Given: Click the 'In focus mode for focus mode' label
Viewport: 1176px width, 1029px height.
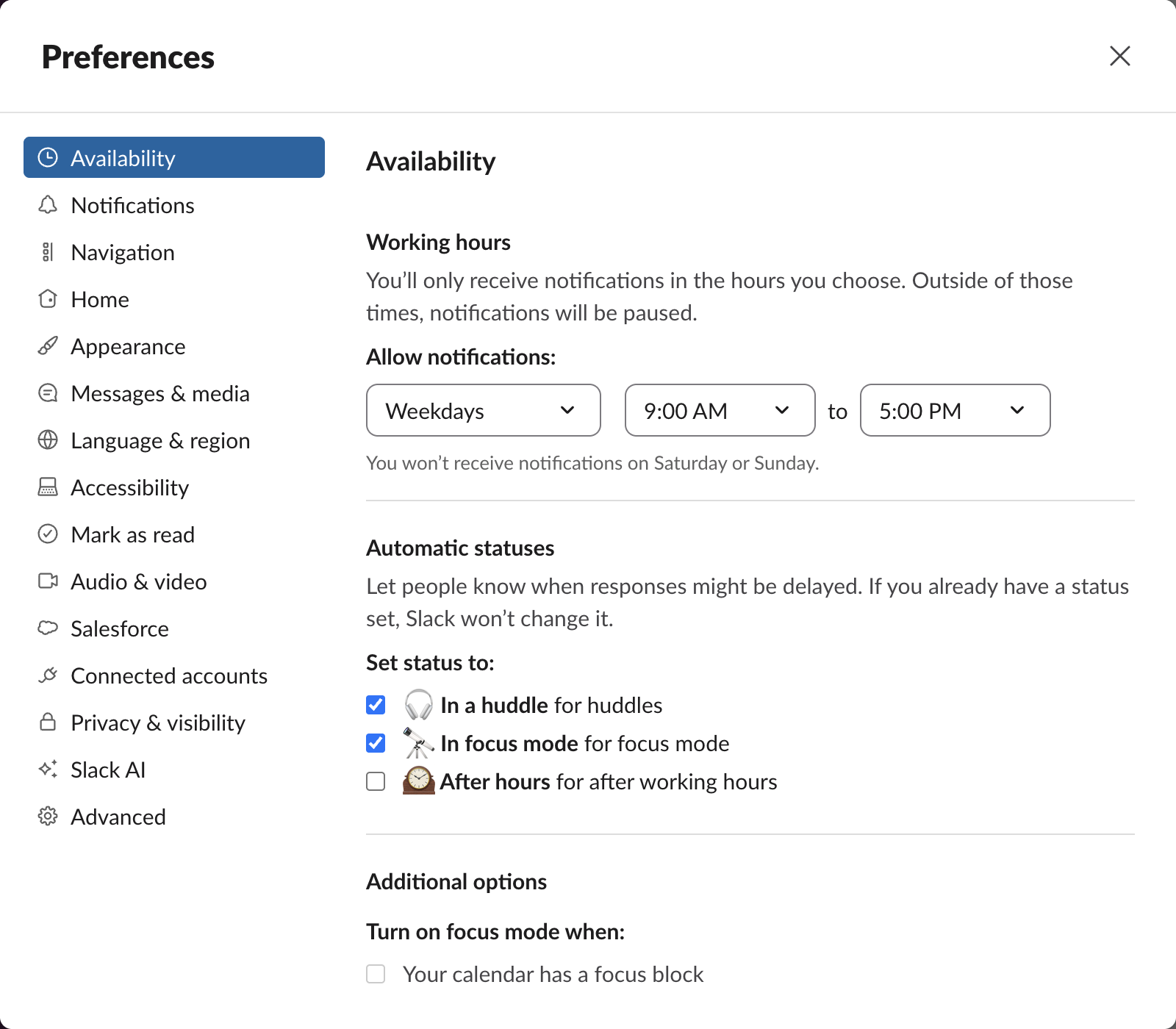Looking at the screenshot, I should [x=585, y=743].
